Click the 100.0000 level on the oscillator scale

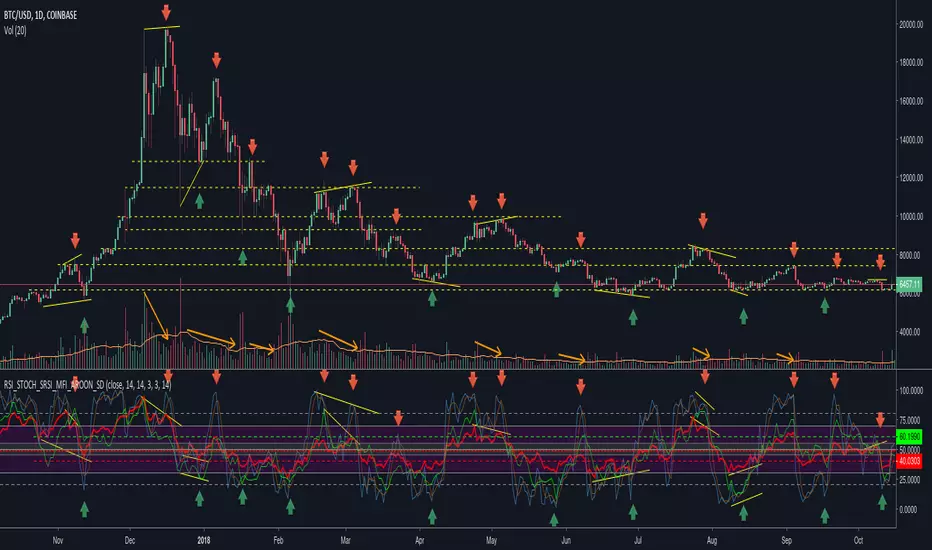pyautogui.click(x=912, y=391)
